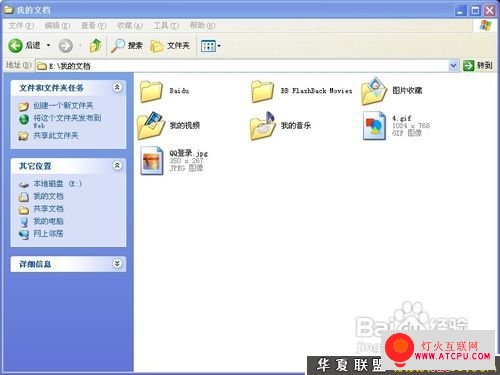Select the Baidu folder icon
The width and height of the screenshot is (500, 375).
coord(151,91)
